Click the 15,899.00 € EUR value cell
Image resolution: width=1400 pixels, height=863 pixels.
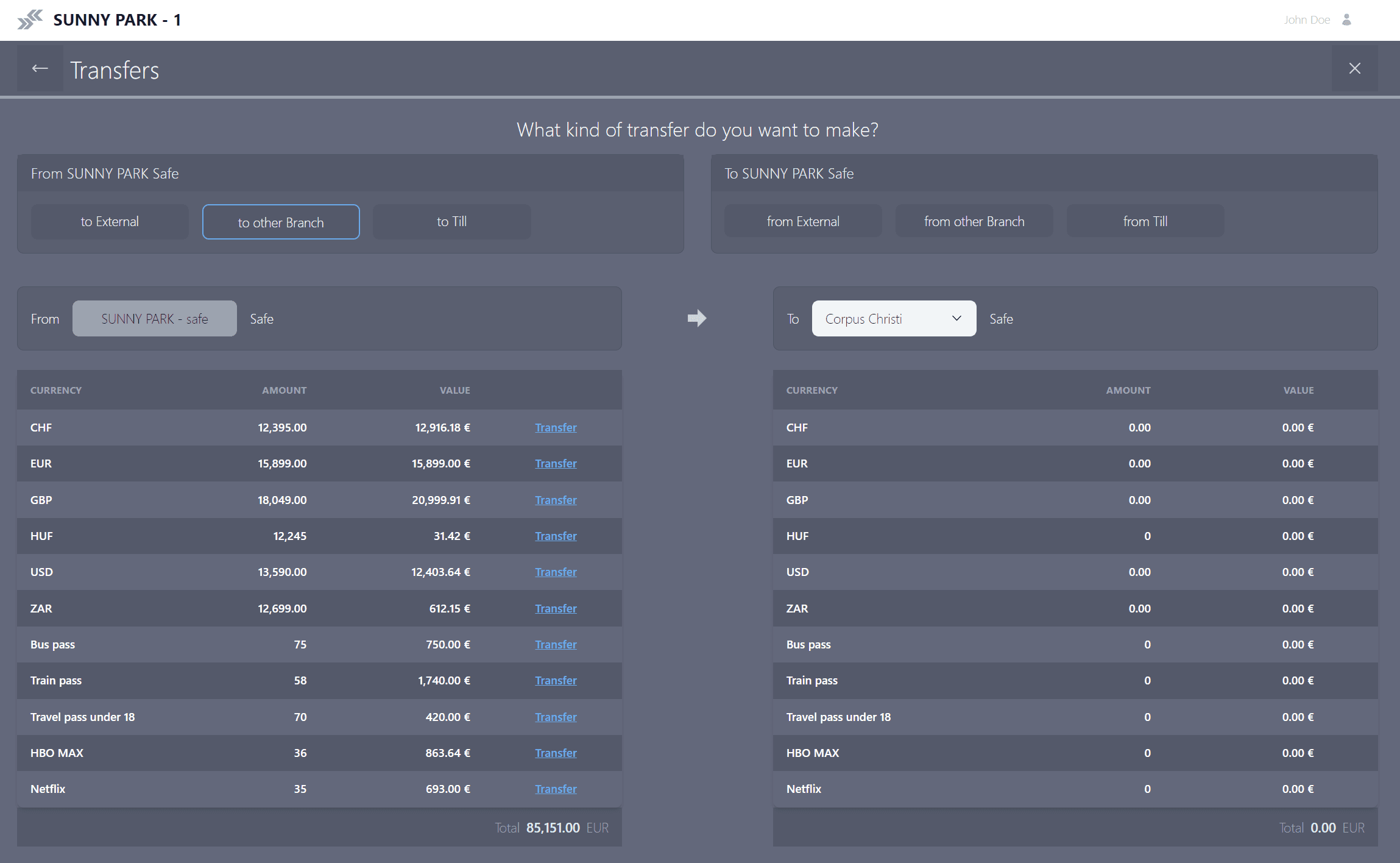[x=441, y=463]
